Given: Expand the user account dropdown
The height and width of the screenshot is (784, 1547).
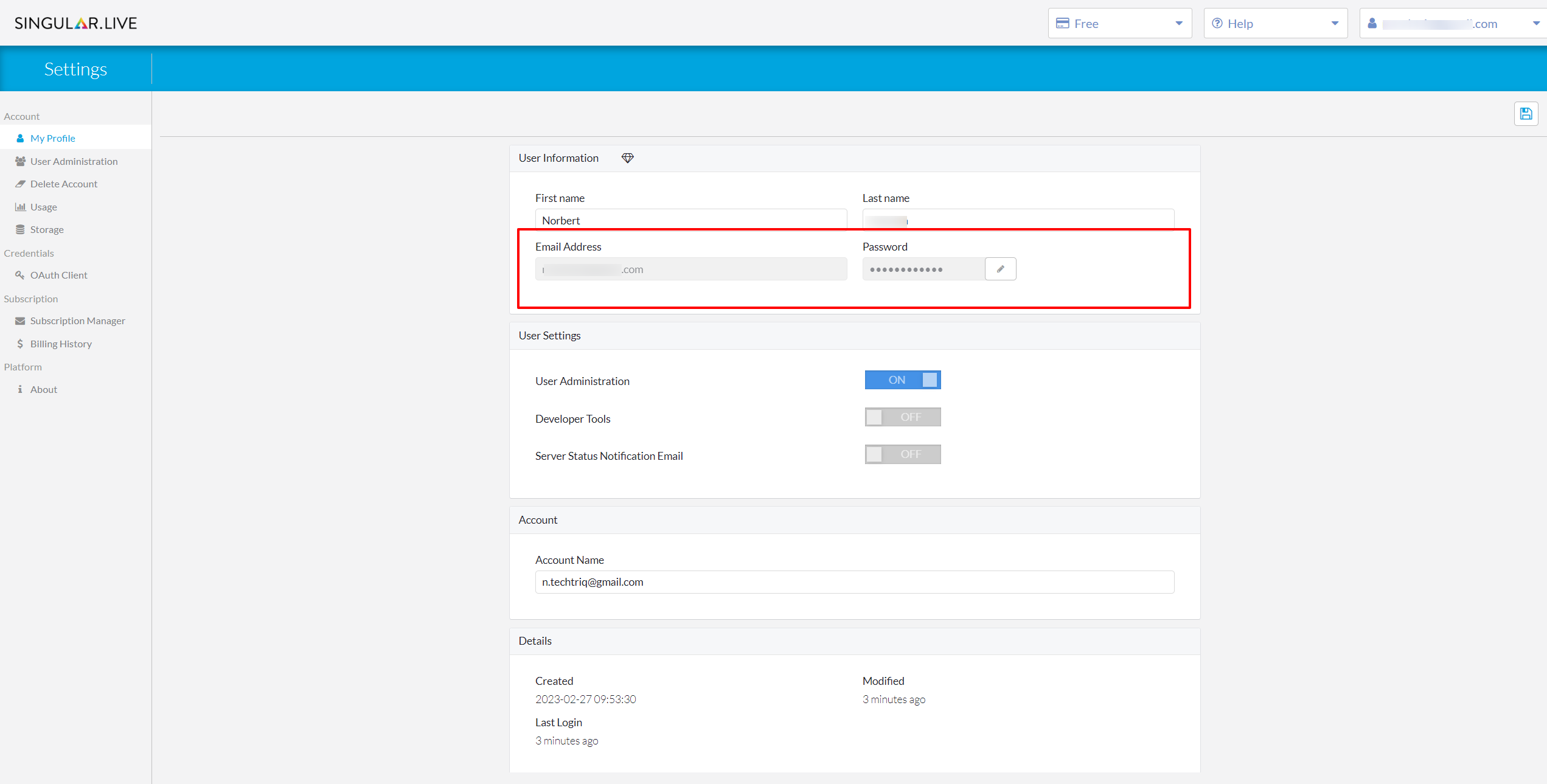Looking at the screenshot, I should click(x=1453, y=24).
